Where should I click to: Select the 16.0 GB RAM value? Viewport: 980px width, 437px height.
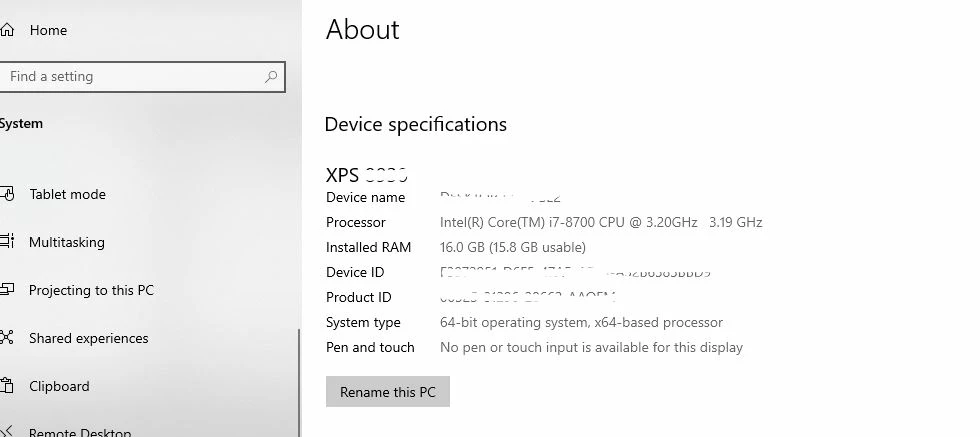pyautogui.click(x=512, y=248)
